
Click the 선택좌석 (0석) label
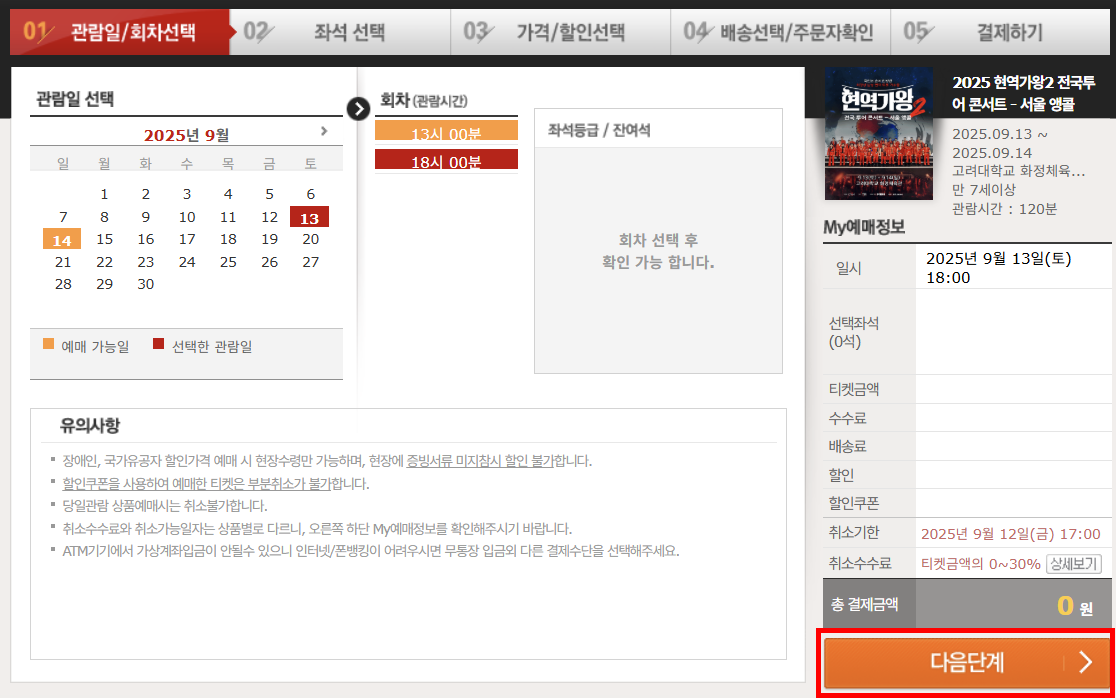[x=853, y=332]
